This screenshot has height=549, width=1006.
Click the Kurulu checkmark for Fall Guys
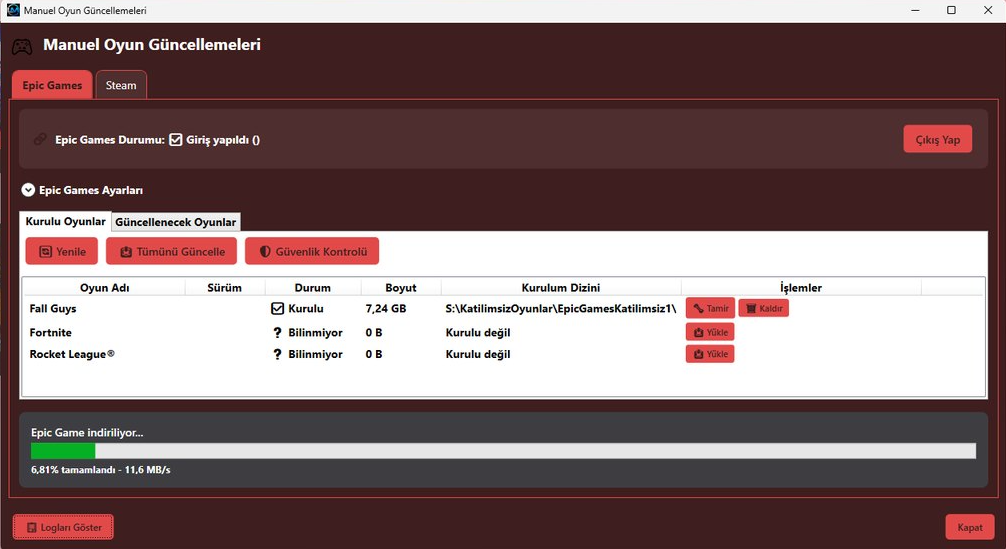point(278,309)
